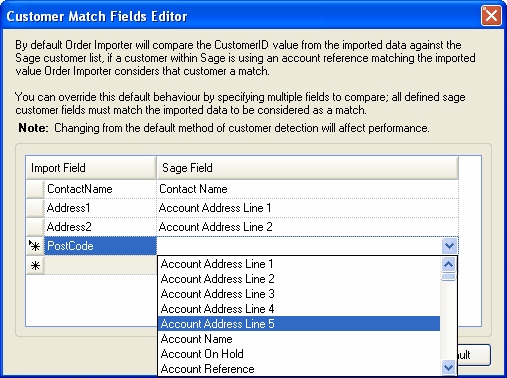Screen dimensions: 507x378
Task: Select Account On Hold option
Action: [299, 354]
